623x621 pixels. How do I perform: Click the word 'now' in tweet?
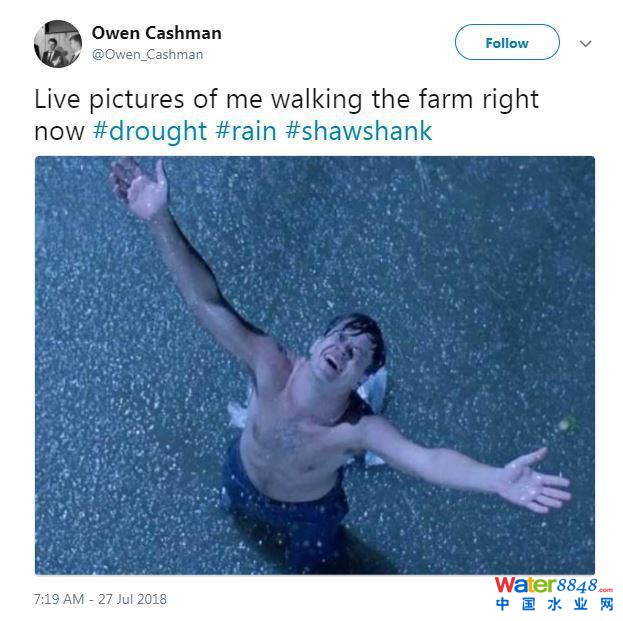click(59, 132)
